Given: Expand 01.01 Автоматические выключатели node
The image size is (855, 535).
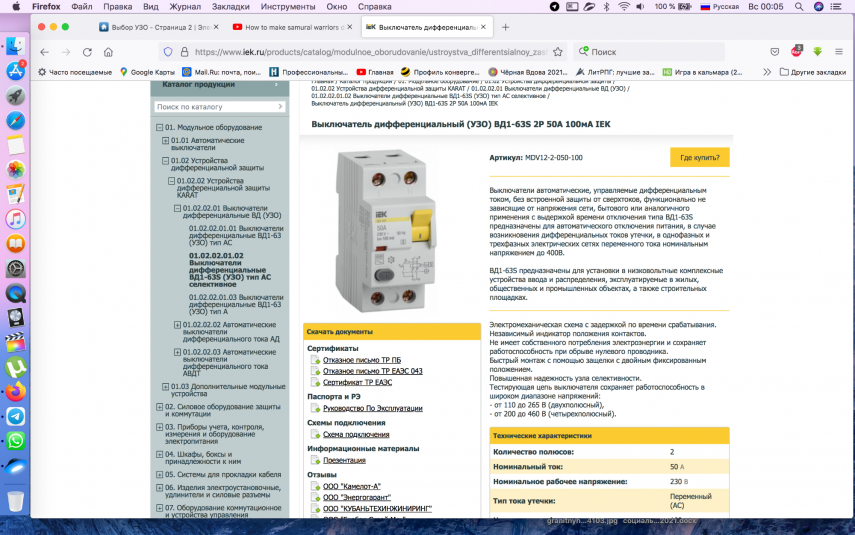Looking at the screenshot, I should pos(165,141).
